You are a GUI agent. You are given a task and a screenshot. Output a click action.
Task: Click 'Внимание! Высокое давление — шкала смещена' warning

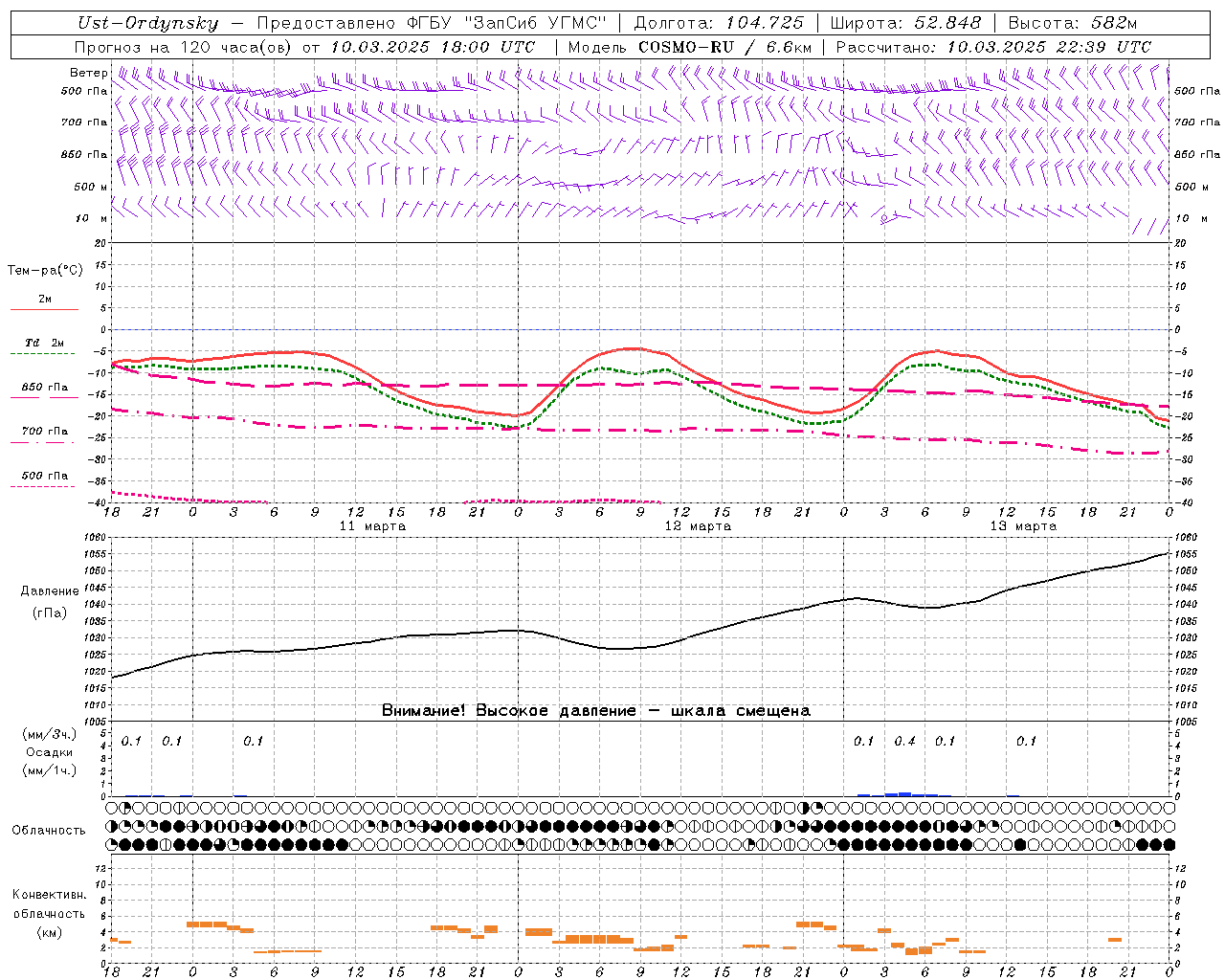pos(596,711)
